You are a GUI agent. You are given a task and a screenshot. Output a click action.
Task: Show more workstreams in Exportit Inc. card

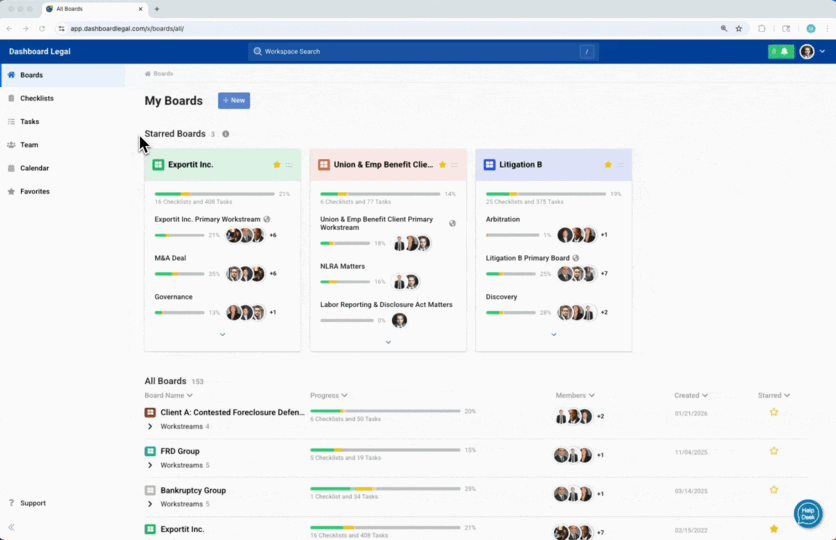point(222,335)
